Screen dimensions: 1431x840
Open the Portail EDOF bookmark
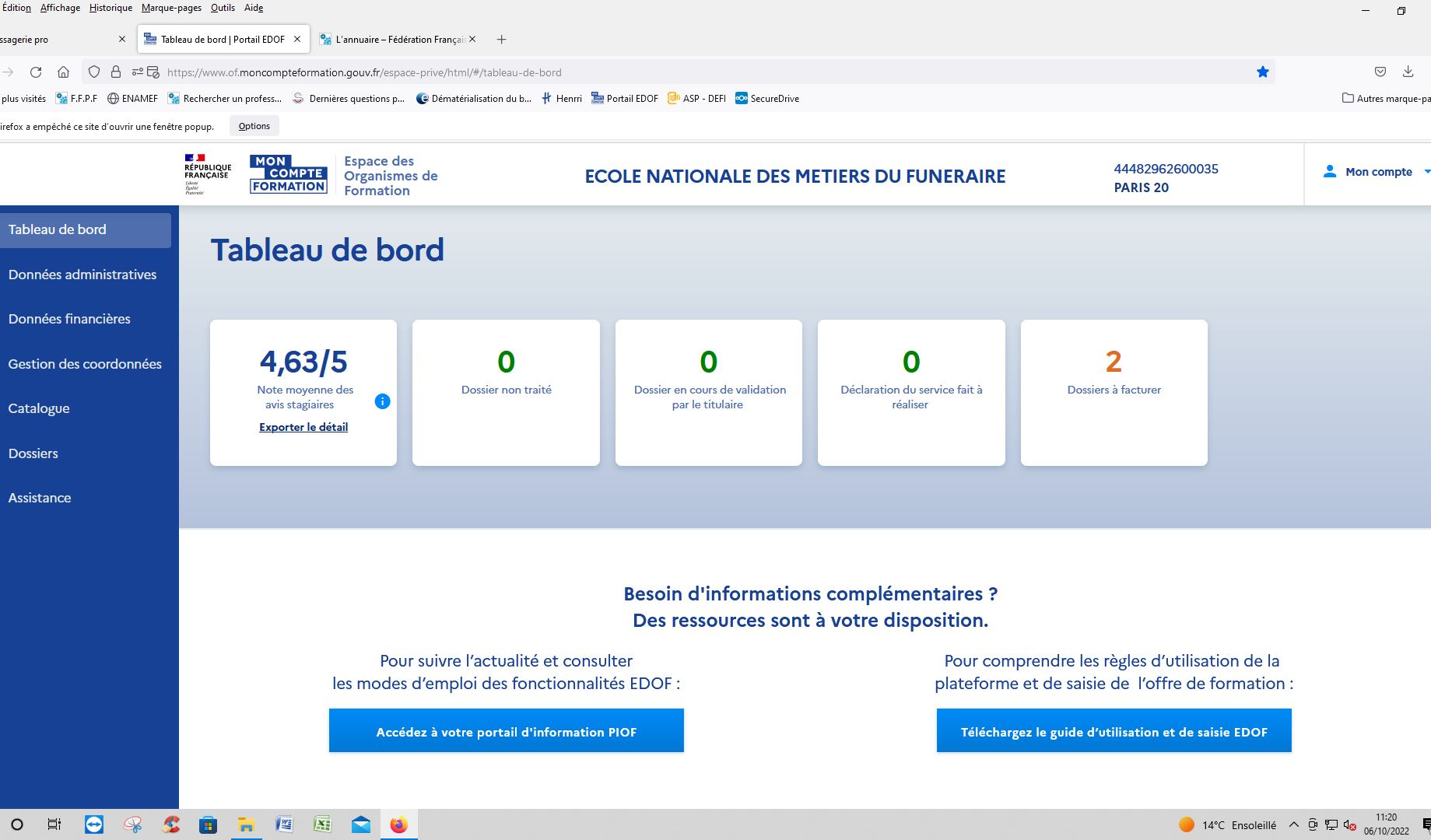(625, 99)
